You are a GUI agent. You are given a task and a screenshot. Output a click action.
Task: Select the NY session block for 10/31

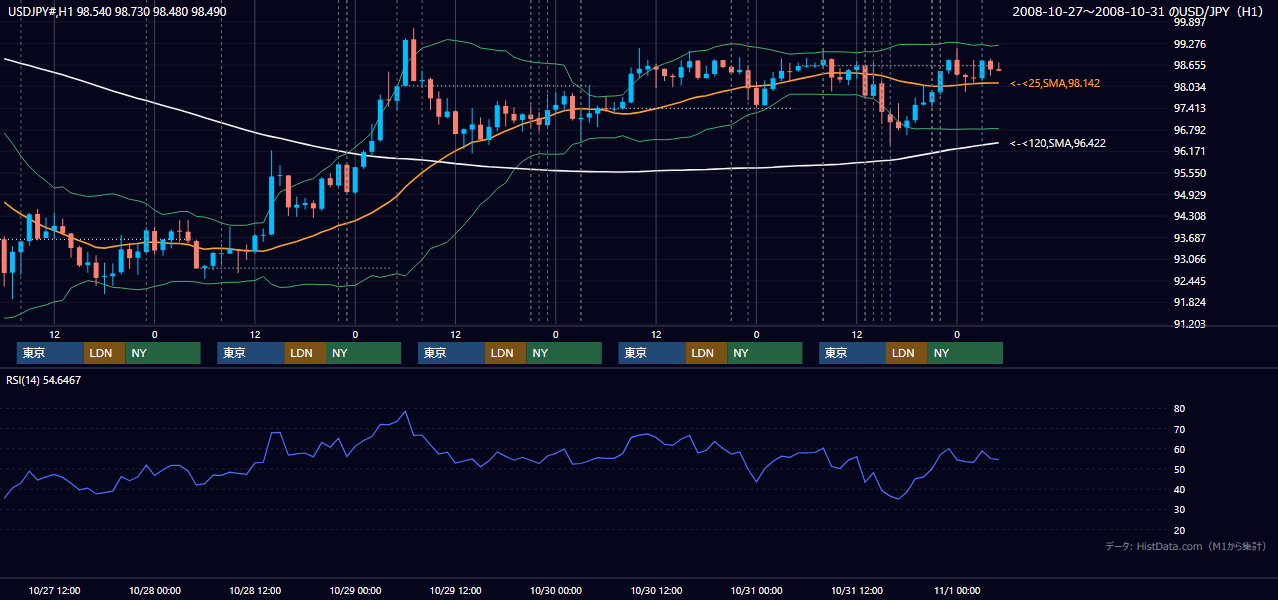(x=965, y=353)
